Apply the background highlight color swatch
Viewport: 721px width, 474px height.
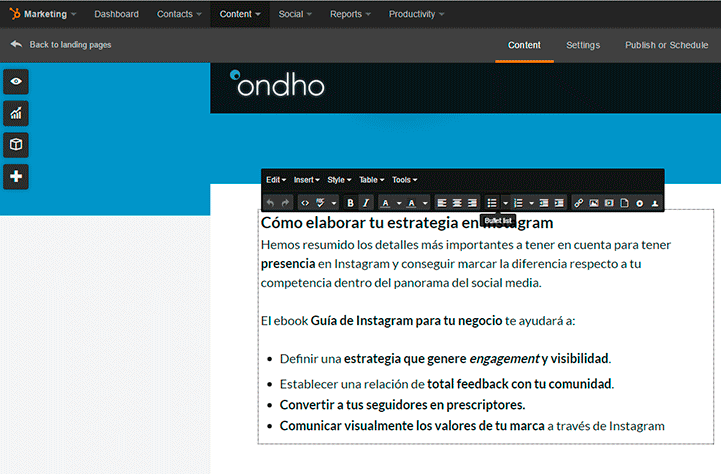pos(412,203)
